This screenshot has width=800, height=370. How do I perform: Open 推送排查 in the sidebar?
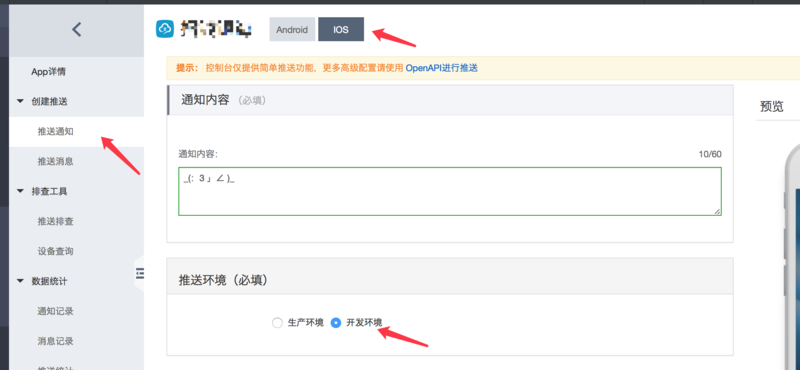pos(55,221)
